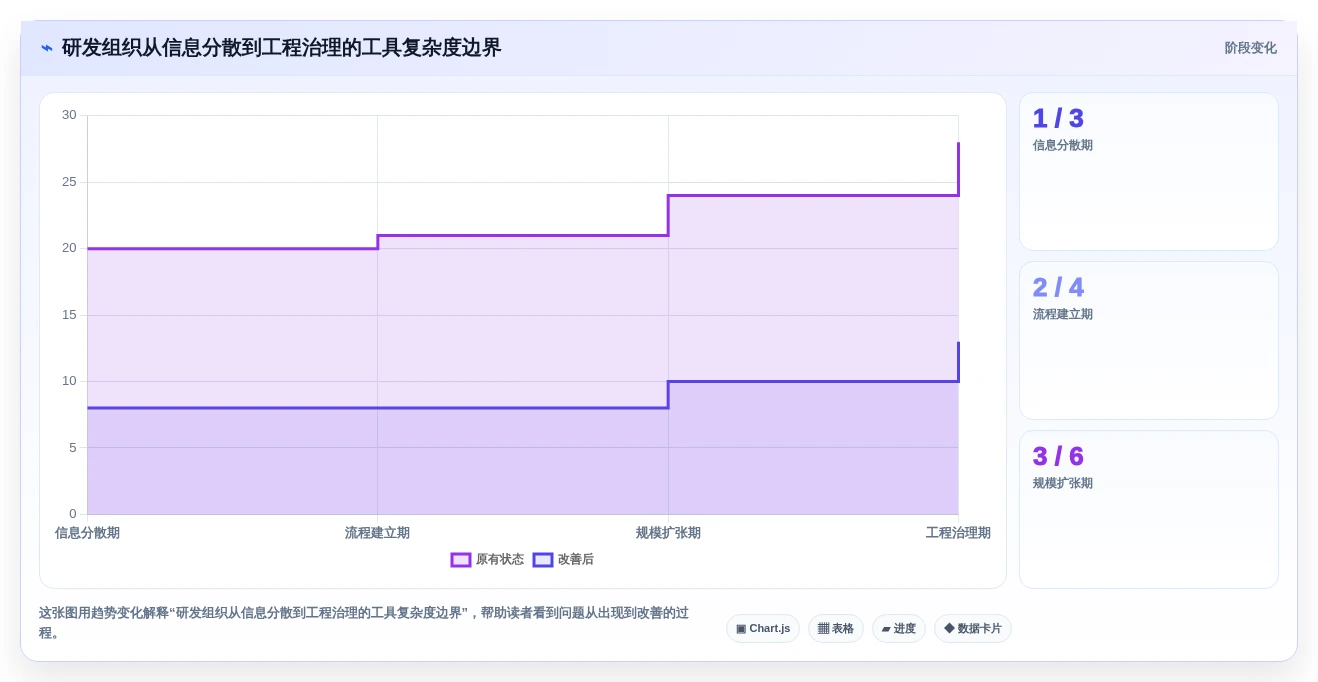
Task: Click the 原有状态 legend text
Action: coord(500,560)
